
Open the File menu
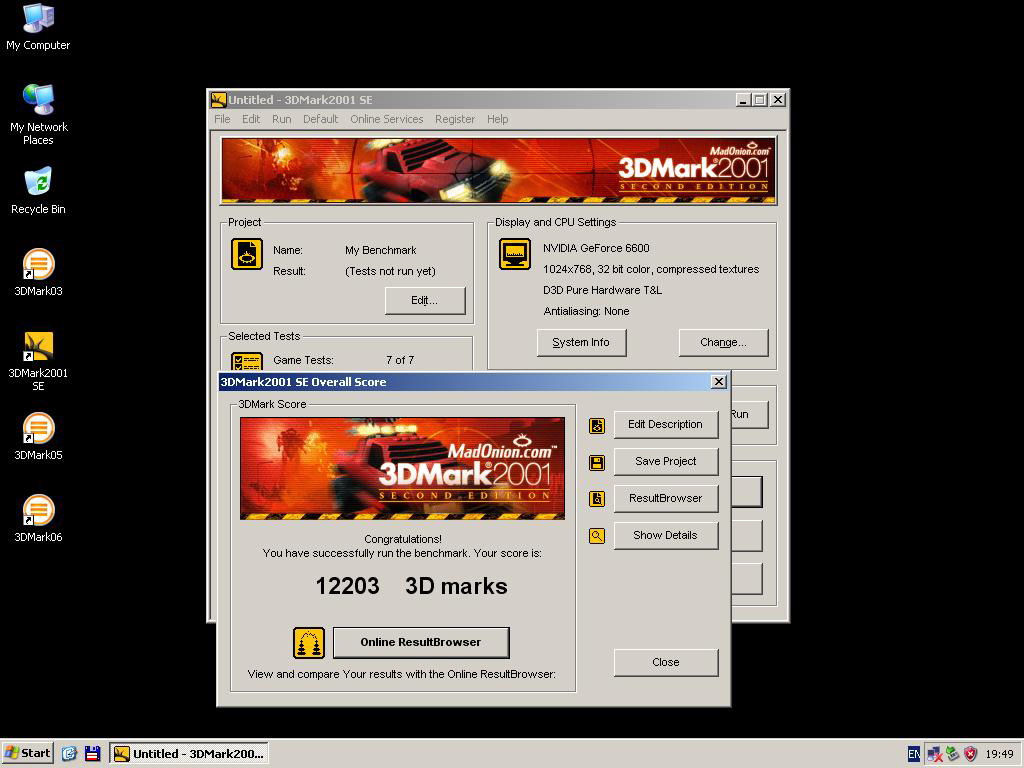(222, 119)
